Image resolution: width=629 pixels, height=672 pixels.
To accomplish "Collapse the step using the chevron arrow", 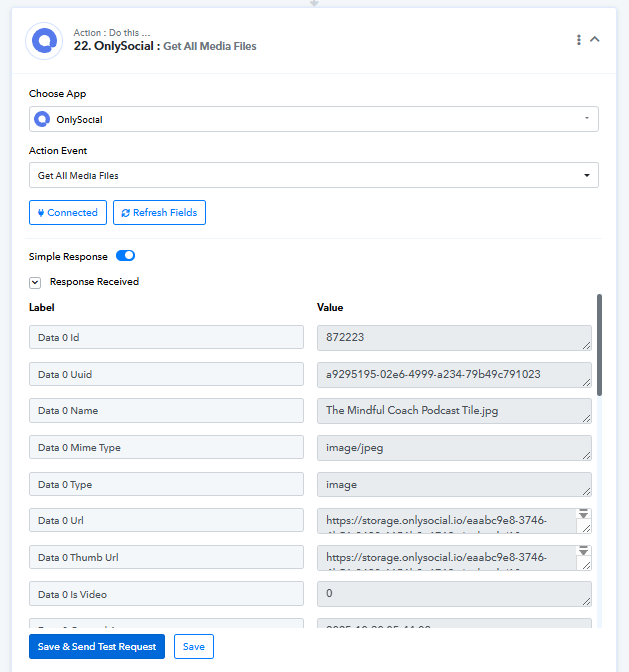I will [x=595, y=40].
